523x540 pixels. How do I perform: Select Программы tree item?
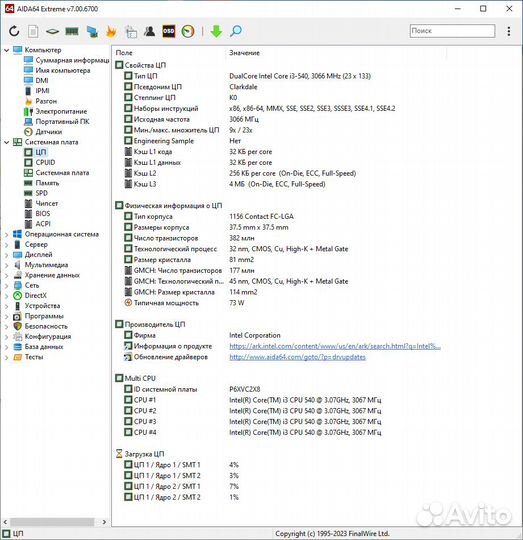(38, 316)
